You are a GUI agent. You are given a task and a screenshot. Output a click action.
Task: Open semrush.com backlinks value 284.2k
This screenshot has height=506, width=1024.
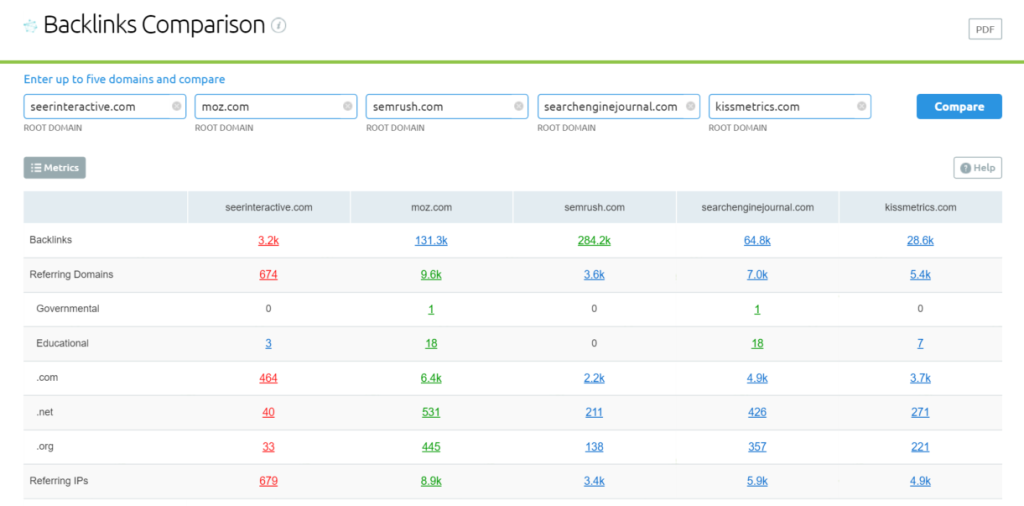point(594,240)
